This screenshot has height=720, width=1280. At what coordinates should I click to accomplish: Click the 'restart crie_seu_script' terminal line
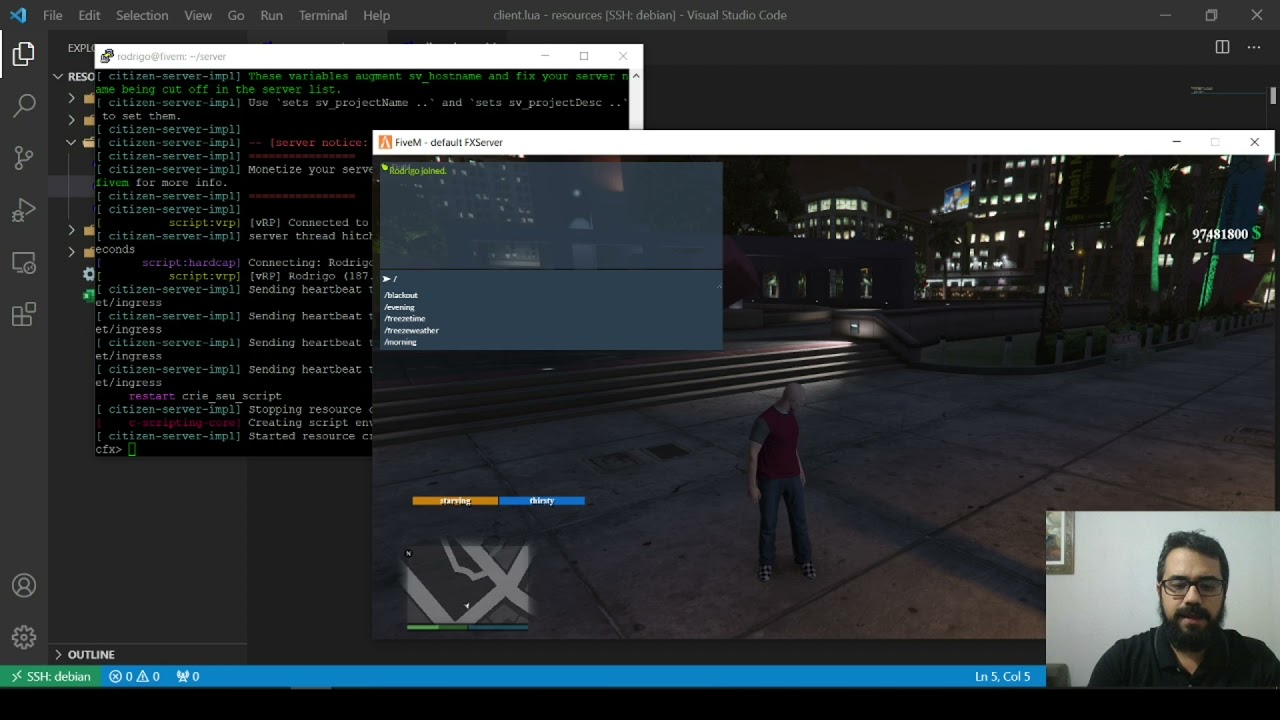pos(205,396)
